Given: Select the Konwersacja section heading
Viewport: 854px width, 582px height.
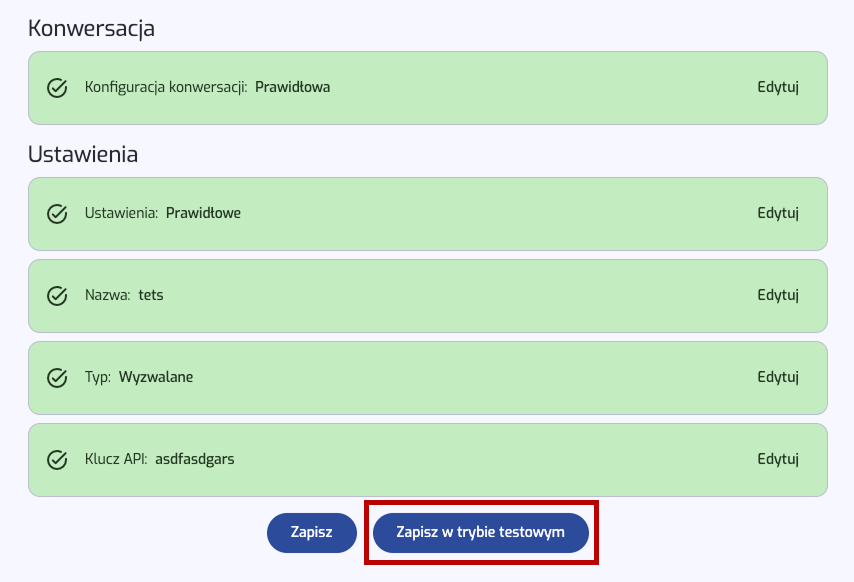Looking at the screenshot, I should tap(92, 29).
